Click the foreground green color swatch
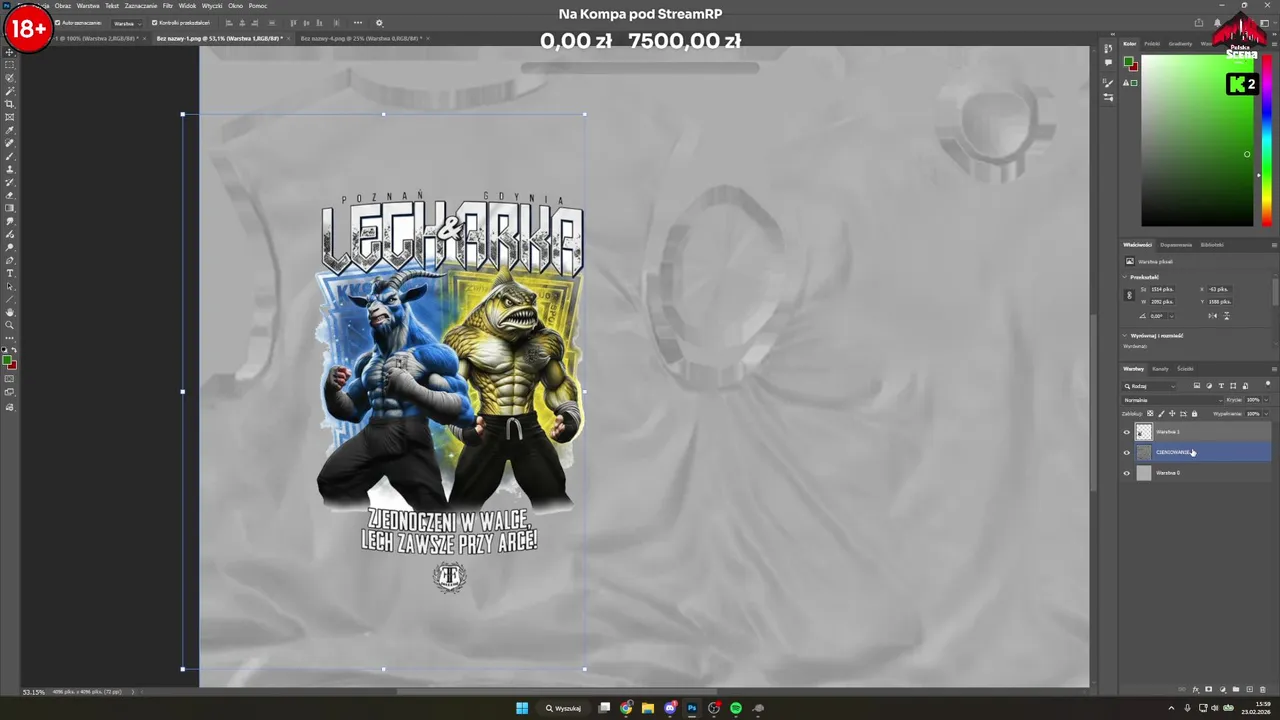The width and height of the screenshot is (1280, 720). click(7, 359)
